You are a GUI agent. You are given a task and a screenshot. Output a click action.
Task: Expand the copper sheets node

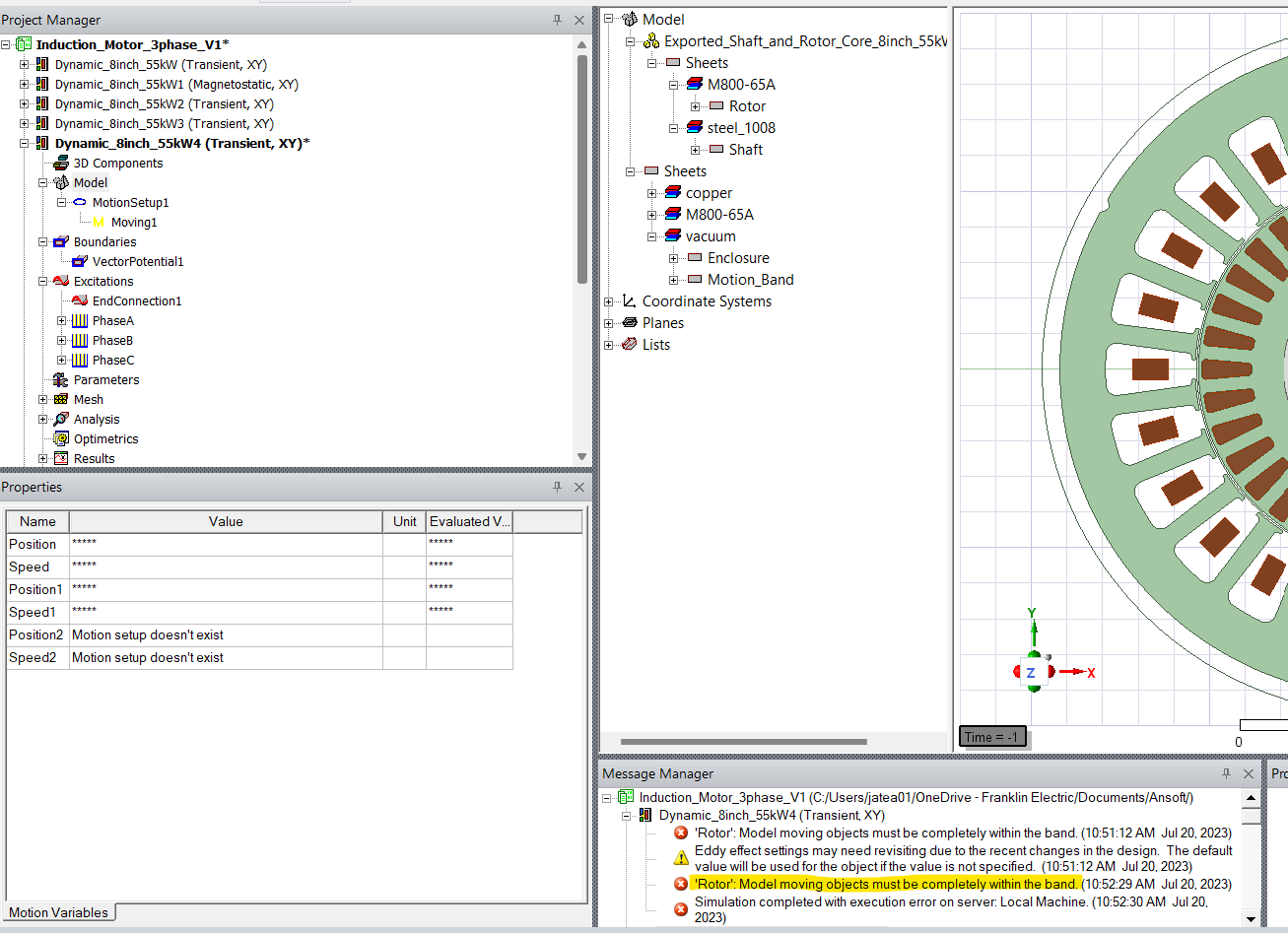coord(651,193)
